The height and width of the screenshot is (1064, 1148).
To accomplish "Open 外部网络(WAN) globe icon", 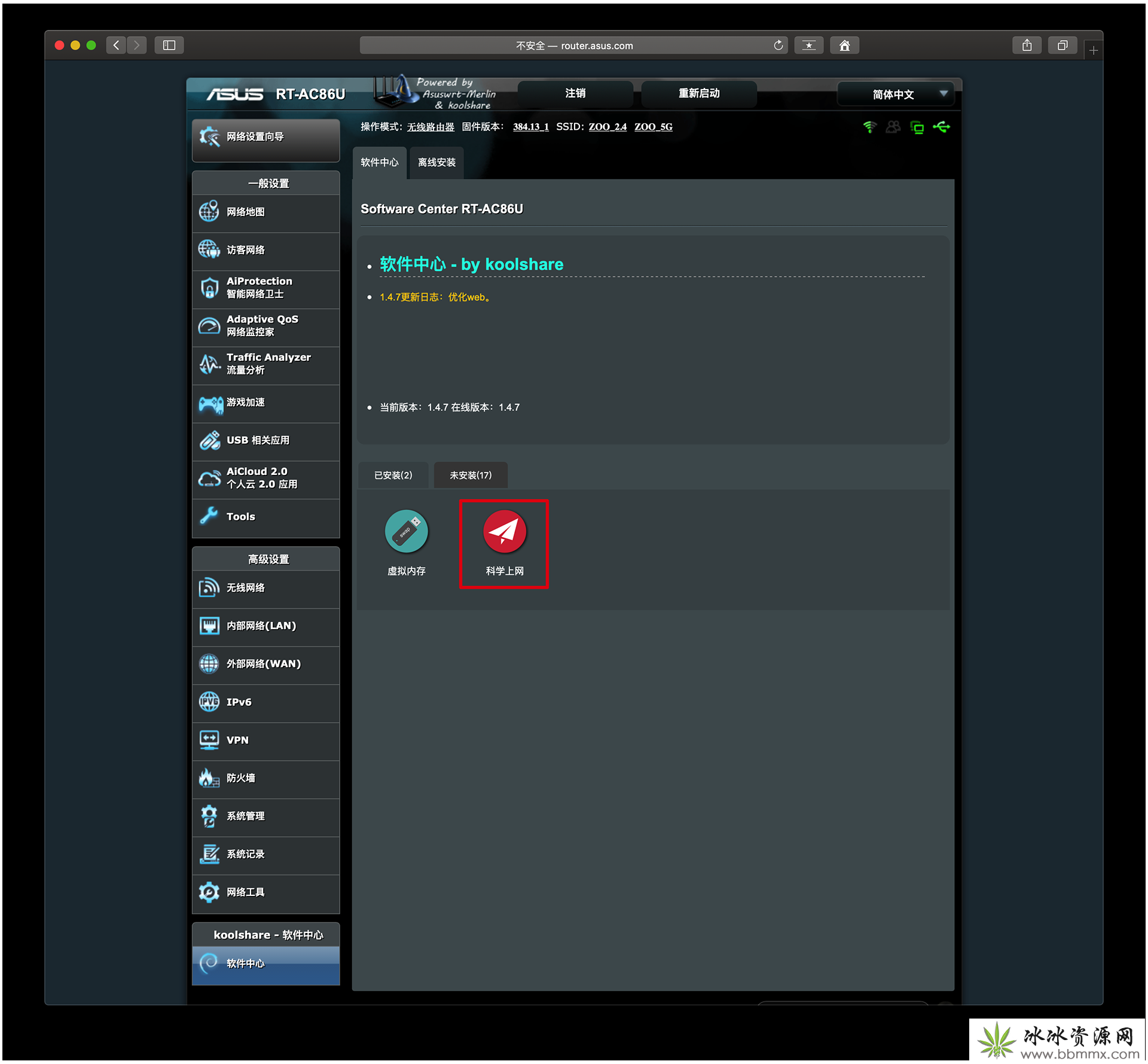I will pyautogui.click(x=209, y=664).
